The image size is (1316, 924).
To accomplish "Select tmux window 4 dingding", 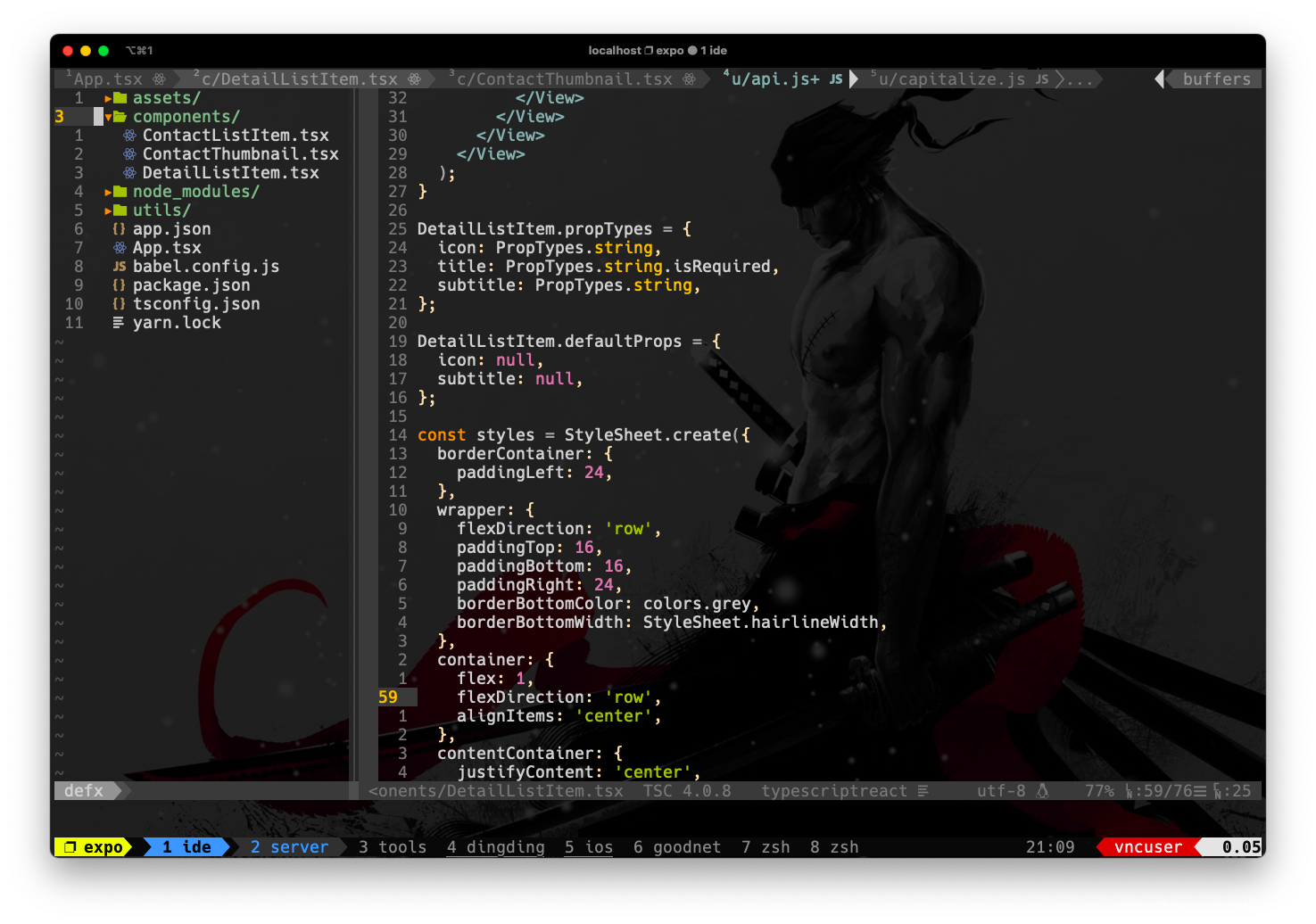I will click(x=496, y=847).
